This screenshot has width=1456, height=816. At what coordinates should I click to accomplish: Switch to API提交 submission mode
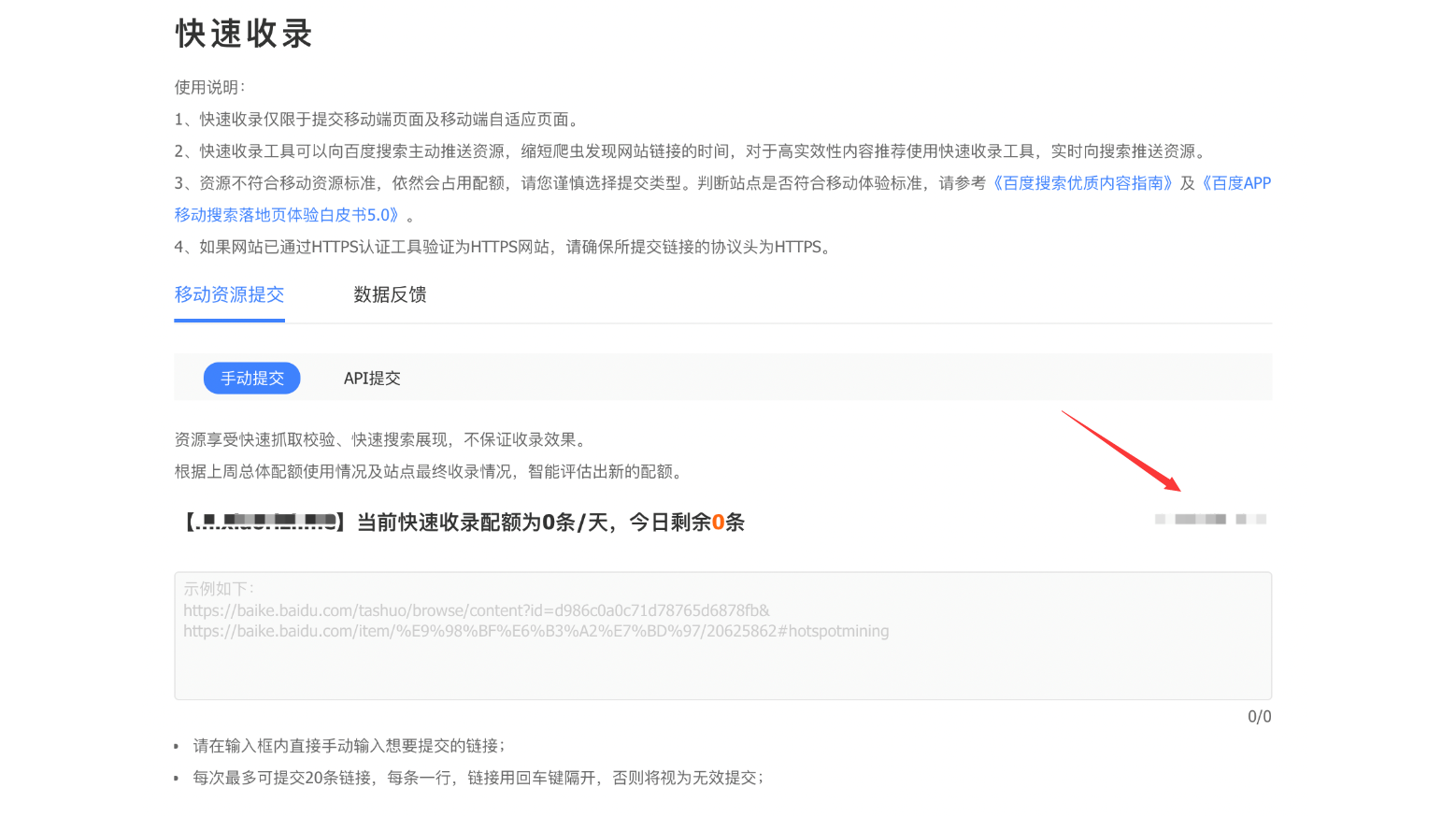pyautogui.click(x=371, y=378)
